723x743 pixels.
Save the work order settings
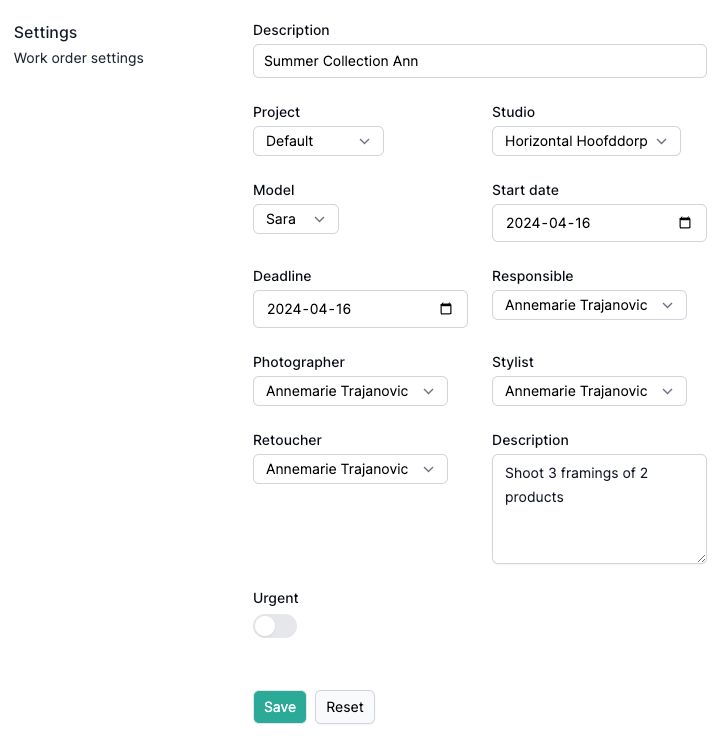point(280,707)
